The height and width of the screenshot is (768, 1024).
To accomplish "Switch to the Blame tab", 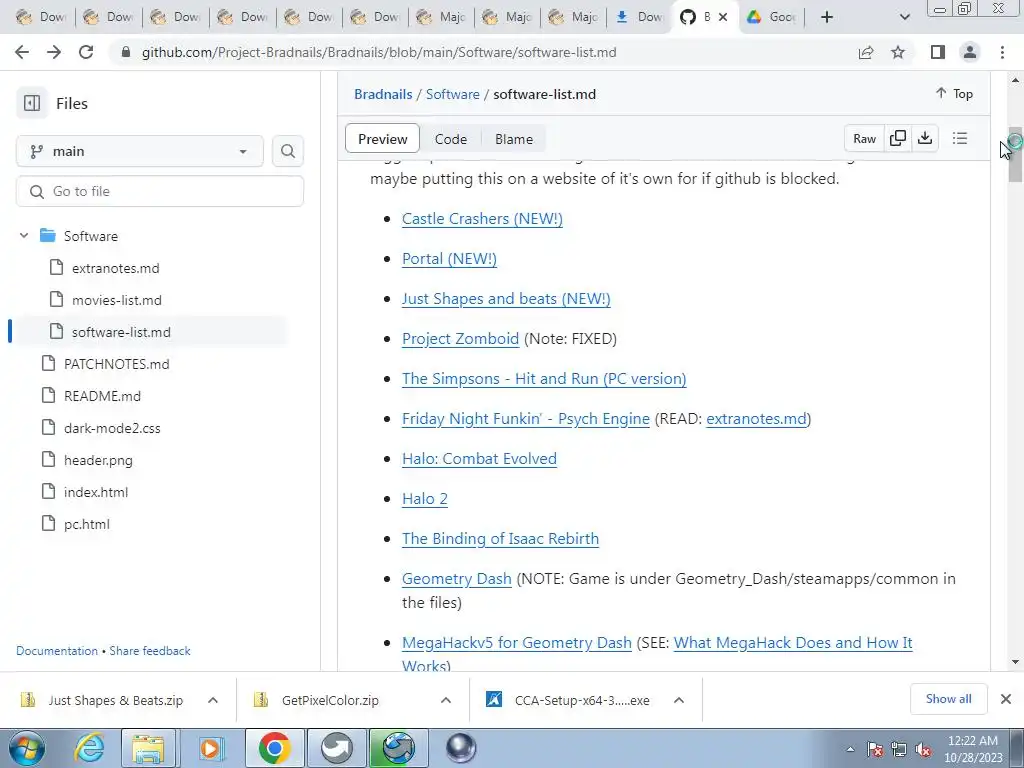I will point(514,138).
